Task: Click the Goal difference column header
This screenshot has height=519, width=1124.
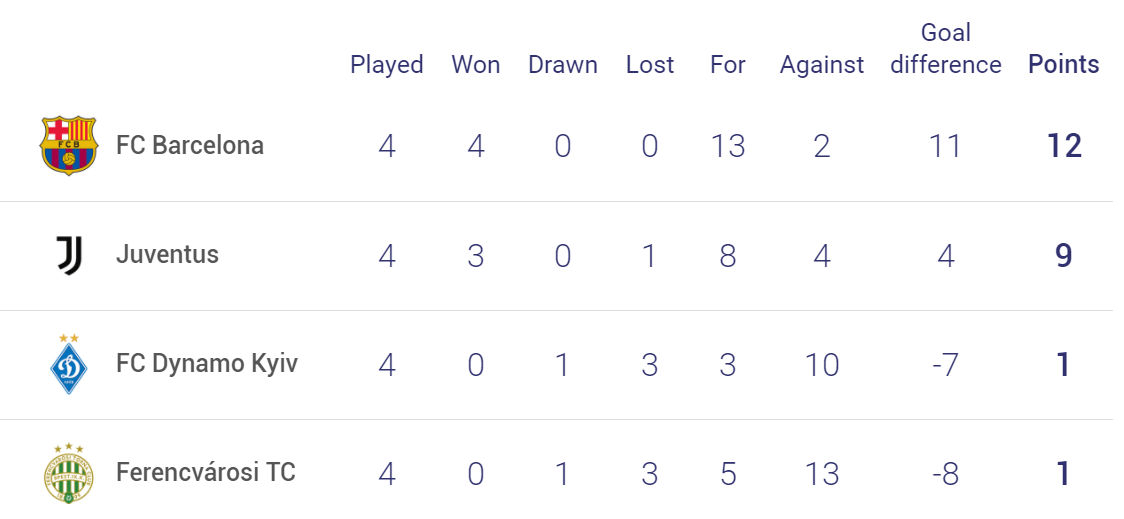Action: point(946,49)
